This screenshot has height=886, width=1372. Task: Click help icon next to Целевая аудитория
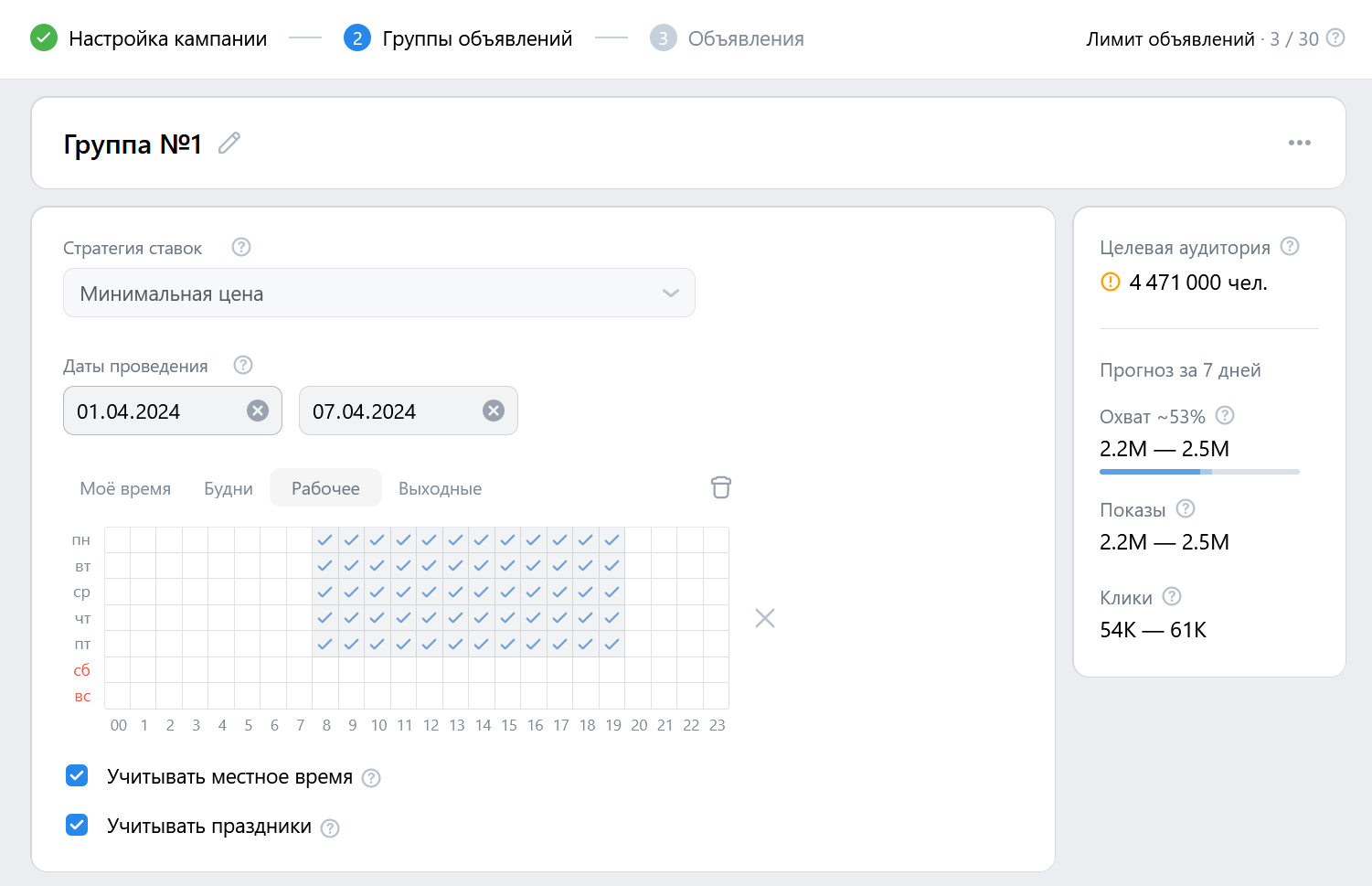1290,247
